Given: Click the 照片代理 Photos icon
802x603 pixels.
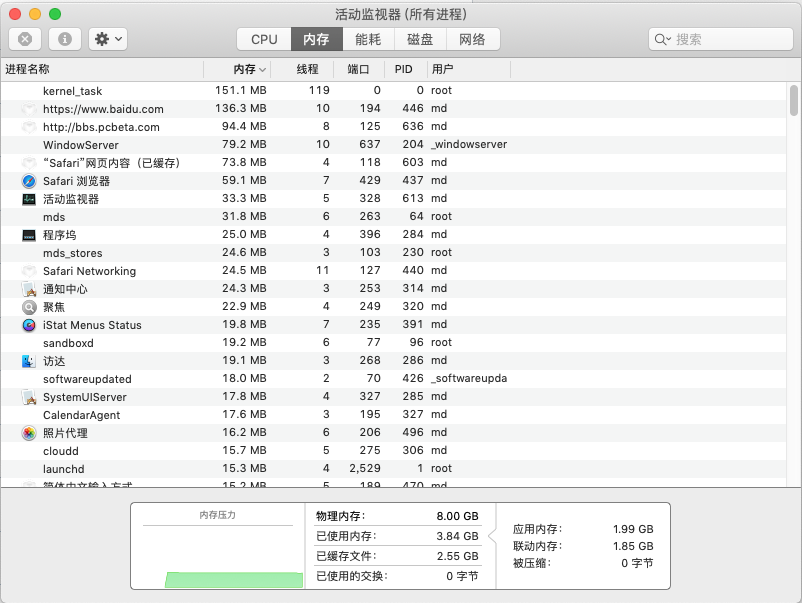Looking at the screenshot, I should point(29,433).
